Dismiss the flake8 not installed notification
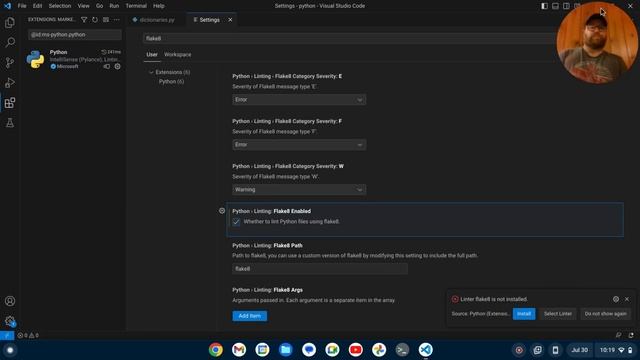 (x=627, y=299)
